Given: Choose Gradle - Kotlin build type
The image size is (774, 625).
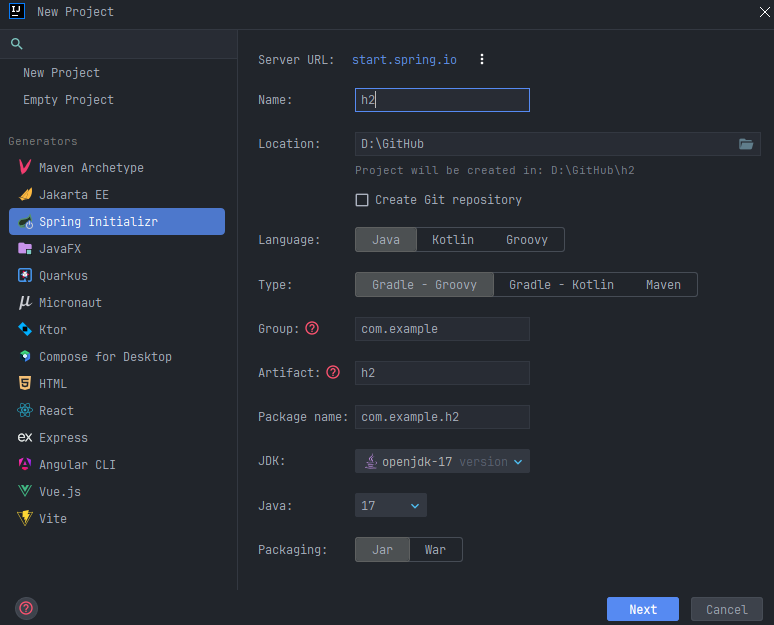Looking at the screenshot, I should pos(561,285).
